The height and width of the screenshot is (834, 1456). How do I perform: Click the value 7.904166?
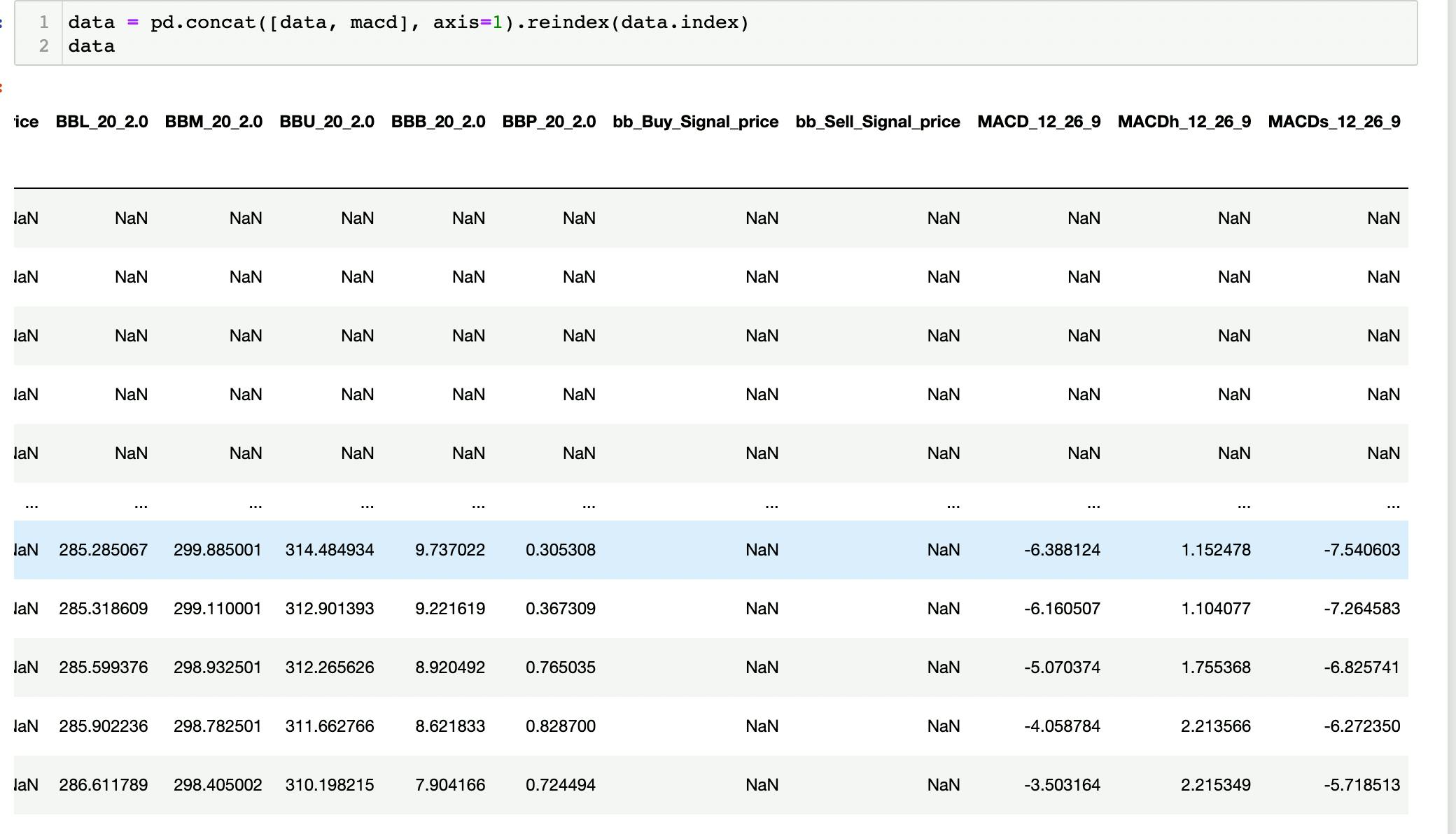(x=450, y=785)
